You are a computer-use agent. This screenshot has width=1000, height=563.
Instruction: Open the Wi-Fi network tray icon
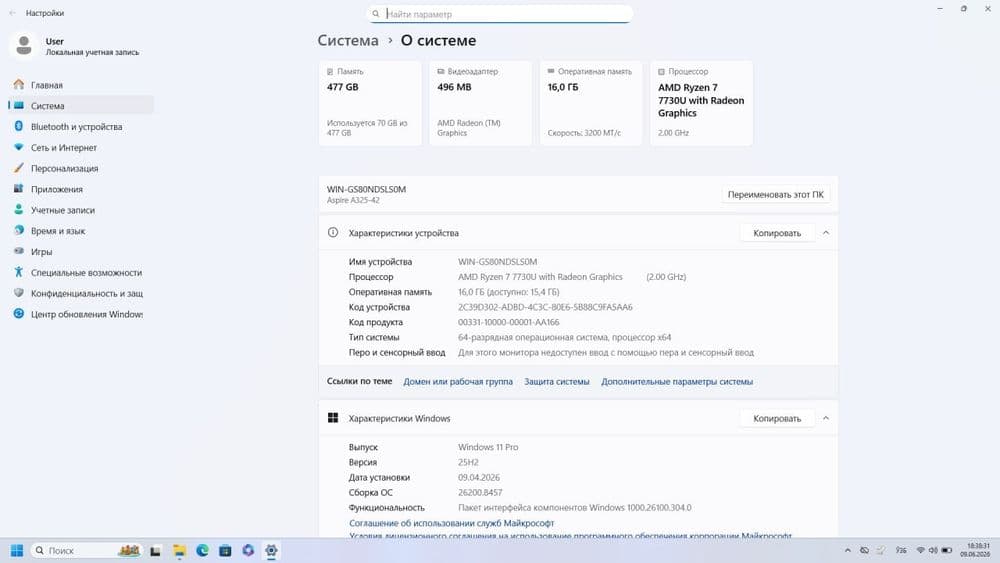920,550
